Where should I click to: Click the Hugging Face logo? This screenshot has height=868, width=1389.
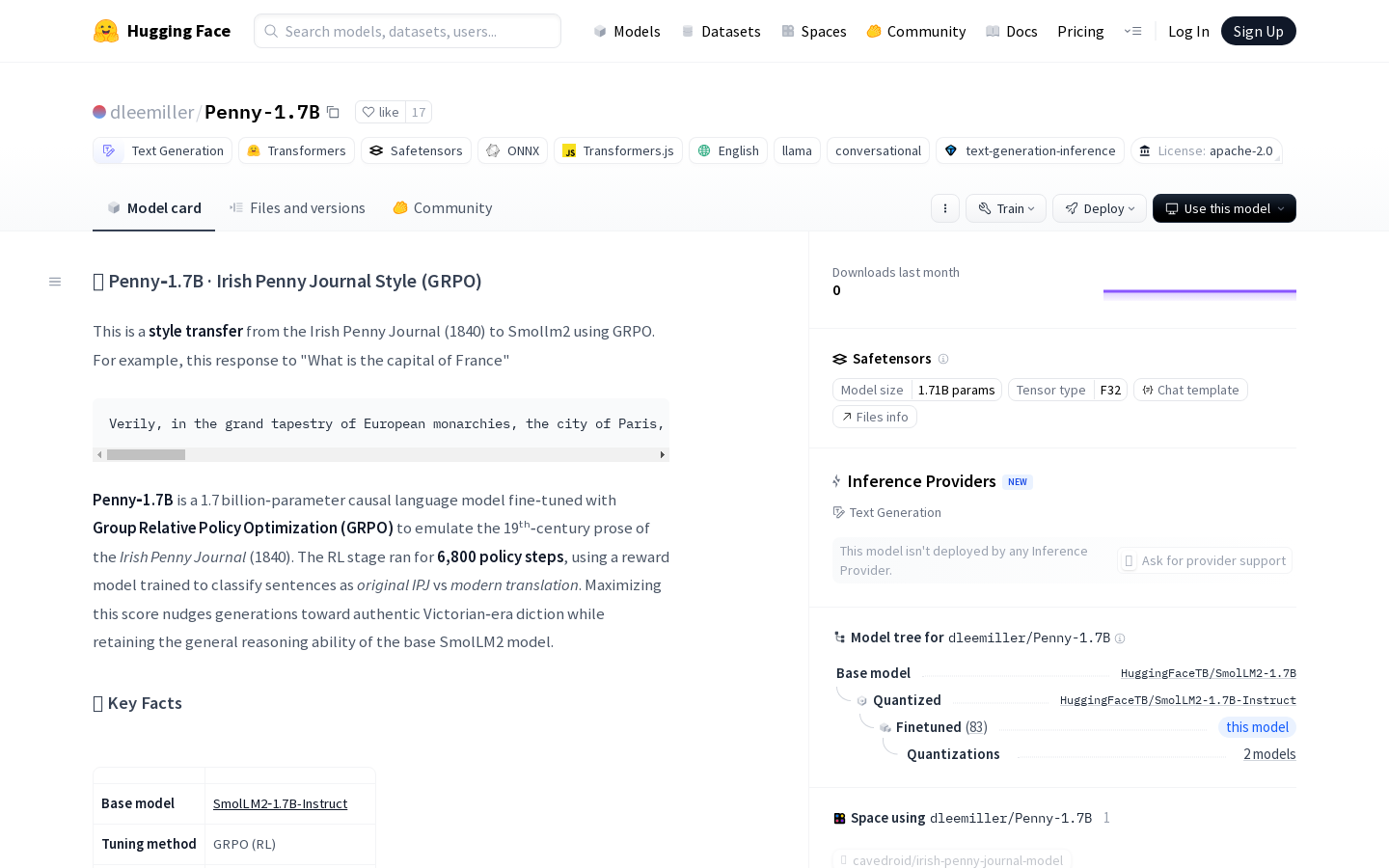[161, 31]
